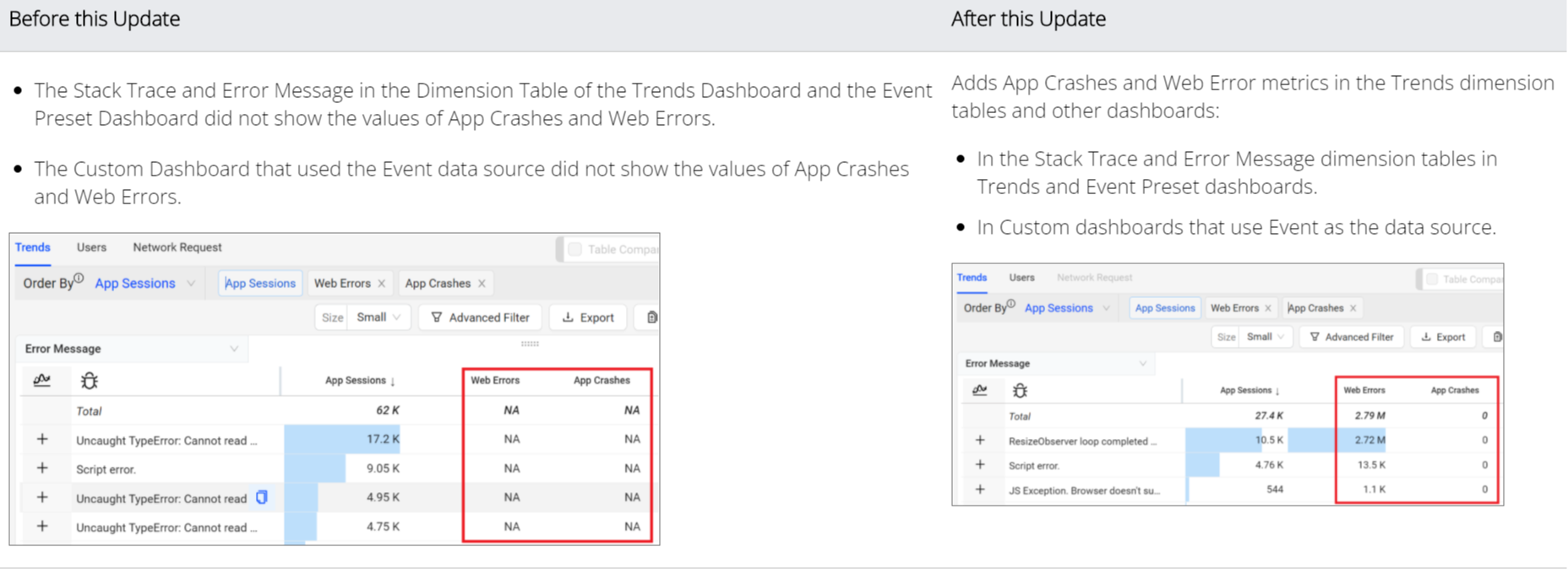Click the drag handle dots above left table
This screenshot has width=1568, height=574.
point(530,344)
